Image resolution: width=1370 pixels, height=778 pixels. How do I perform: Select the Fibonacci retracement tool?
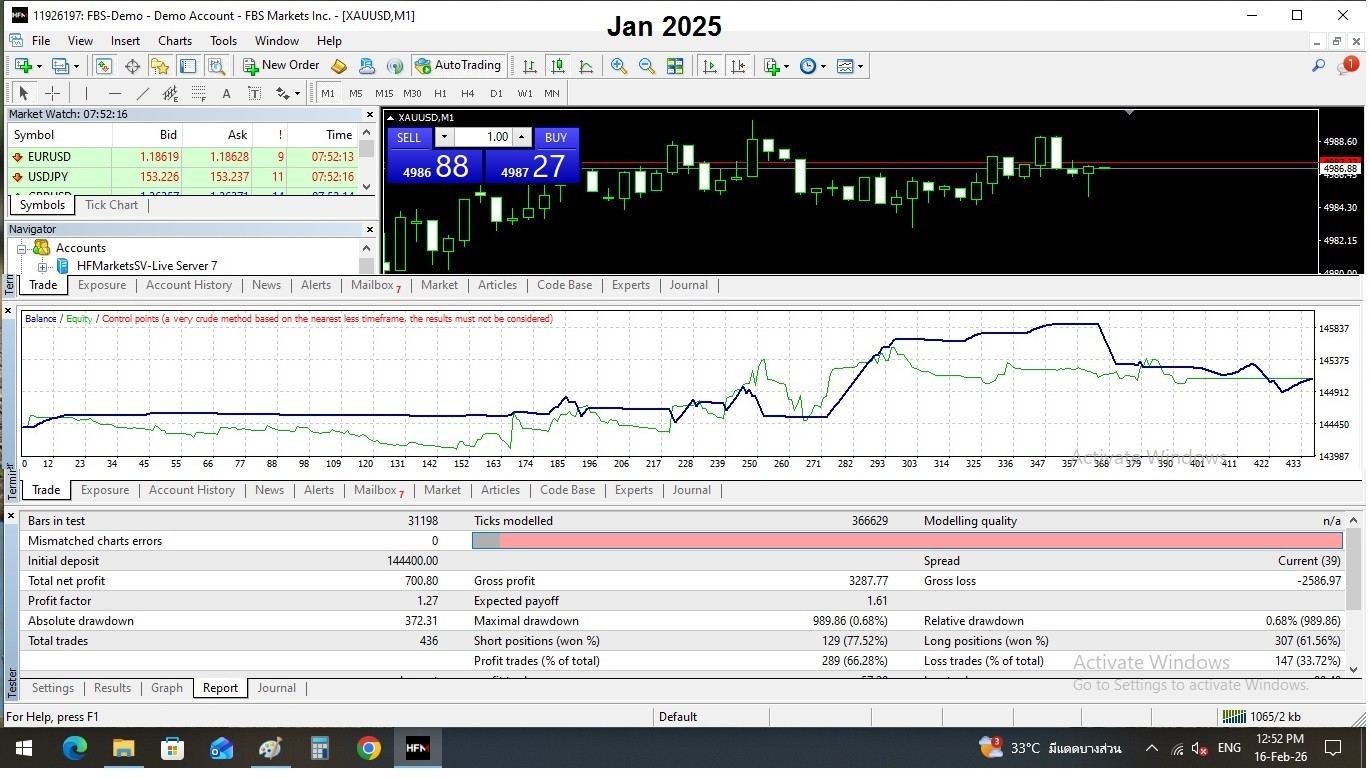click(x=198, y=93)
